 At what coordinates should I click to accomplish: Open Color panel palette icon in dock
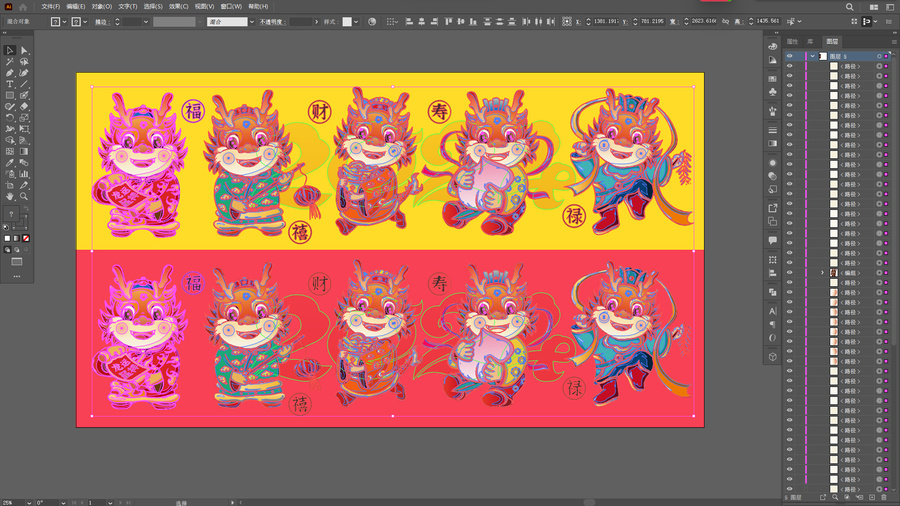coord(773,46)
